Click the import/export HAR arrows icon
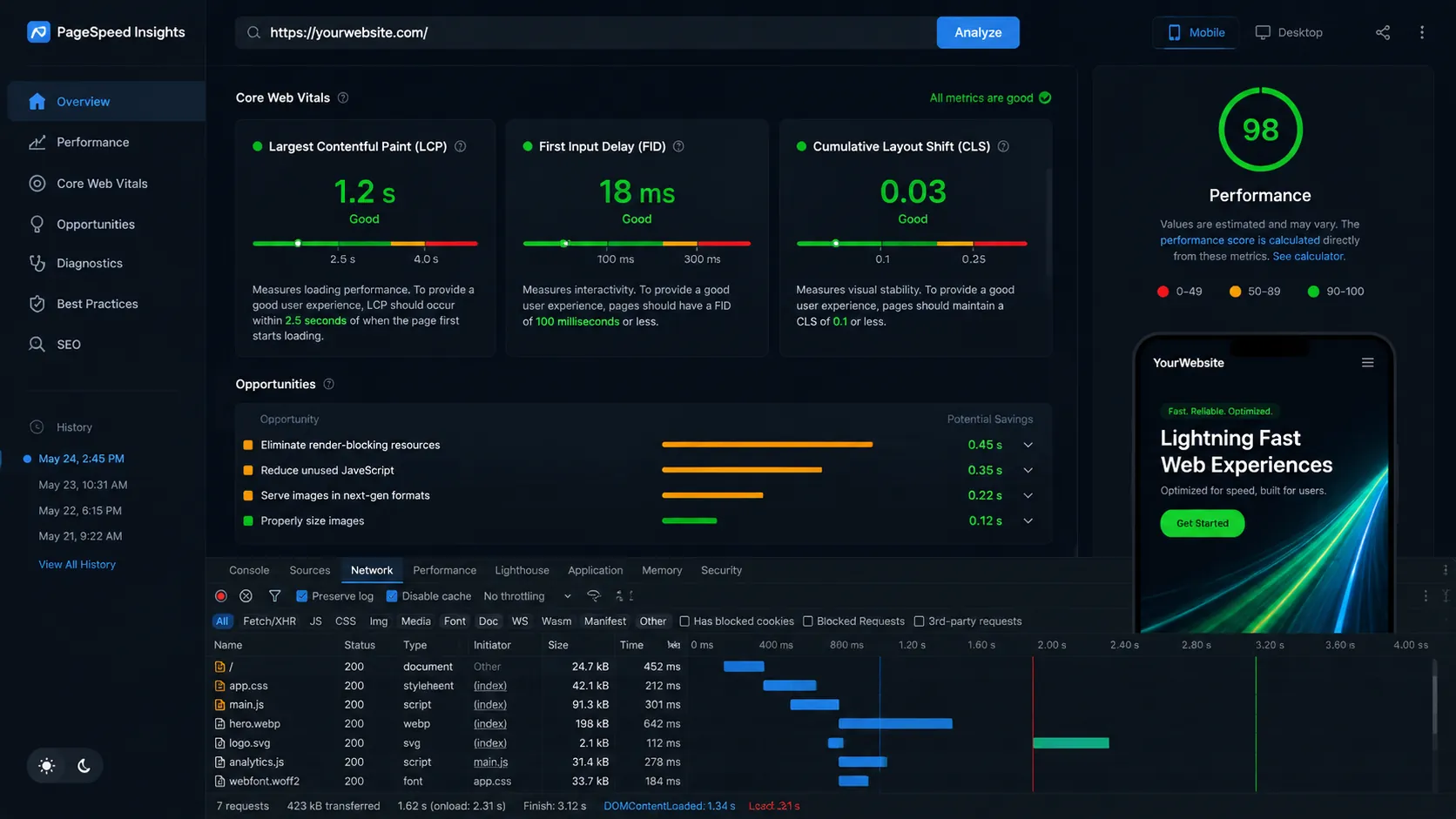The image size is (1456, 819). [x=624, y=596]
